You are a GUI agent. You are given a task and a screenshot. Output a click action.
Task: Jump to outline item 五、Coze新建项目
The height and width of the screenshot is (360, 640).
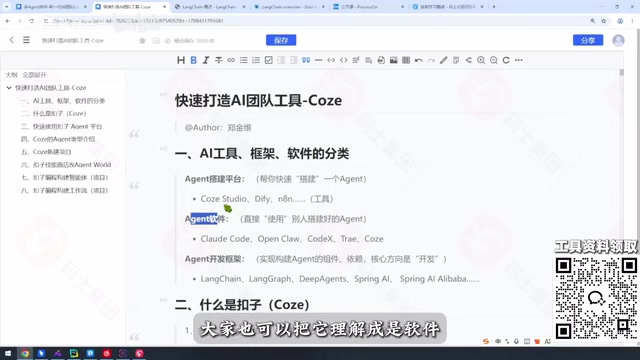46,152
